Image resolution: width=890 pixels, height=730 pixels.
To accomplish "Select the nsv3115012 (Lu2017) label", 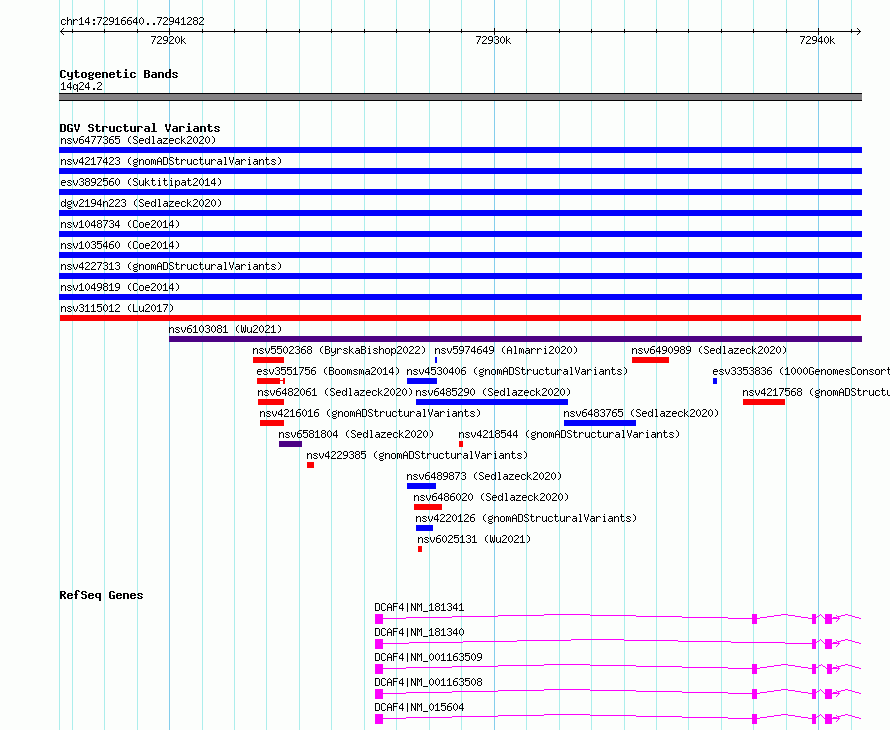I will [x=117, y=308].
